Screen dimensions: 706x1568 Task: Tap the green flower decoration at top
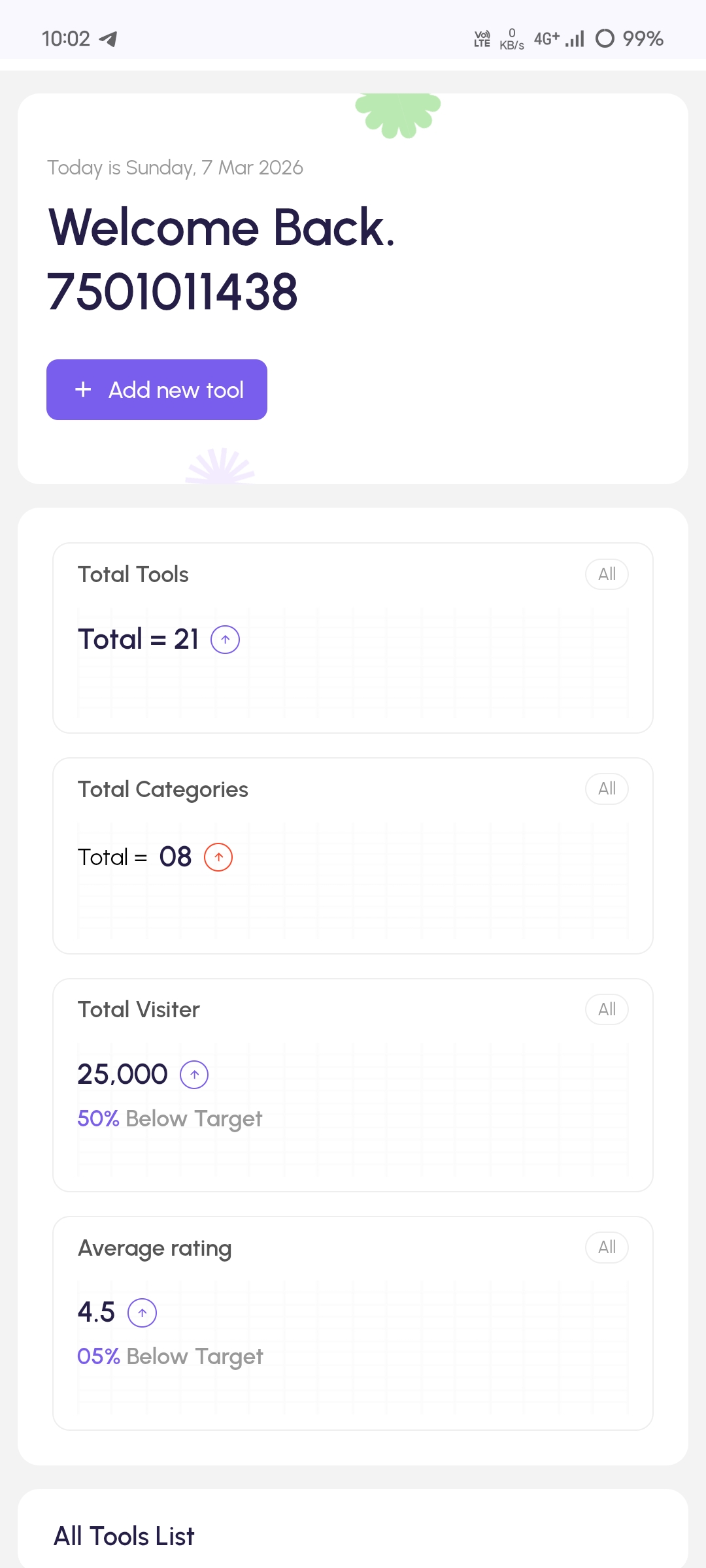coord(397,115)
